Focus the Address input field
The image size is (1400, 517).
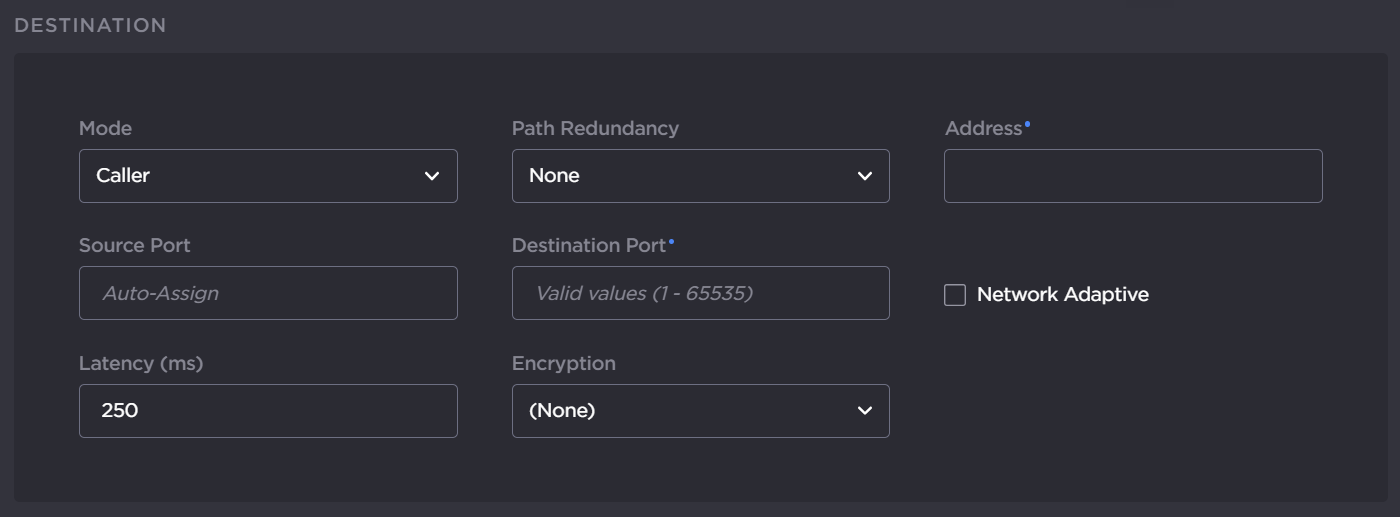click(x=1133, y=176)
